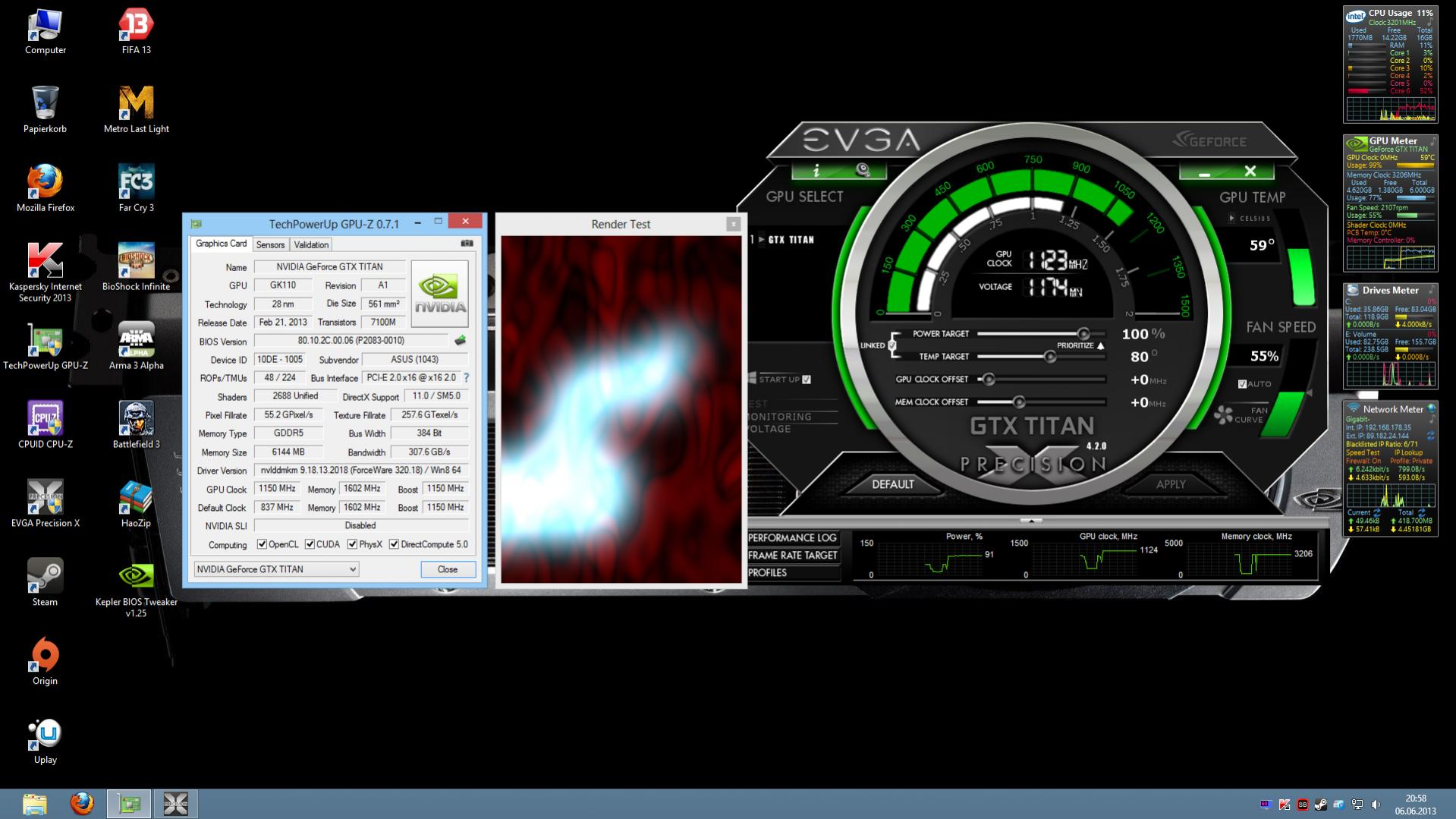The width and height of the screenshot is (1456, 819).
Task: Open Performance Log in Precision X
Action: [793, 537]
